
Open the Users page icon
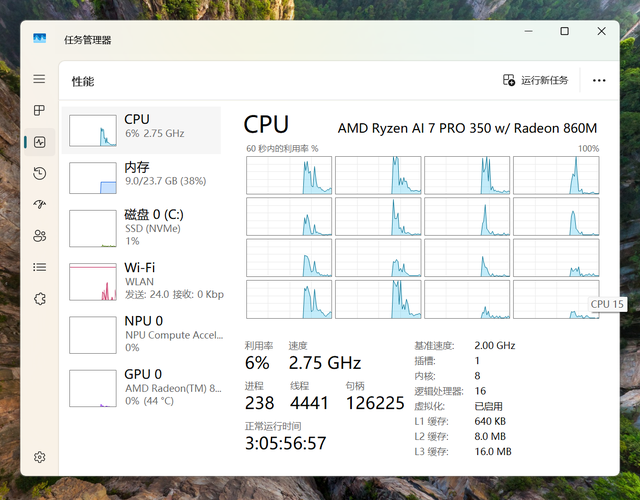[40, 236]
